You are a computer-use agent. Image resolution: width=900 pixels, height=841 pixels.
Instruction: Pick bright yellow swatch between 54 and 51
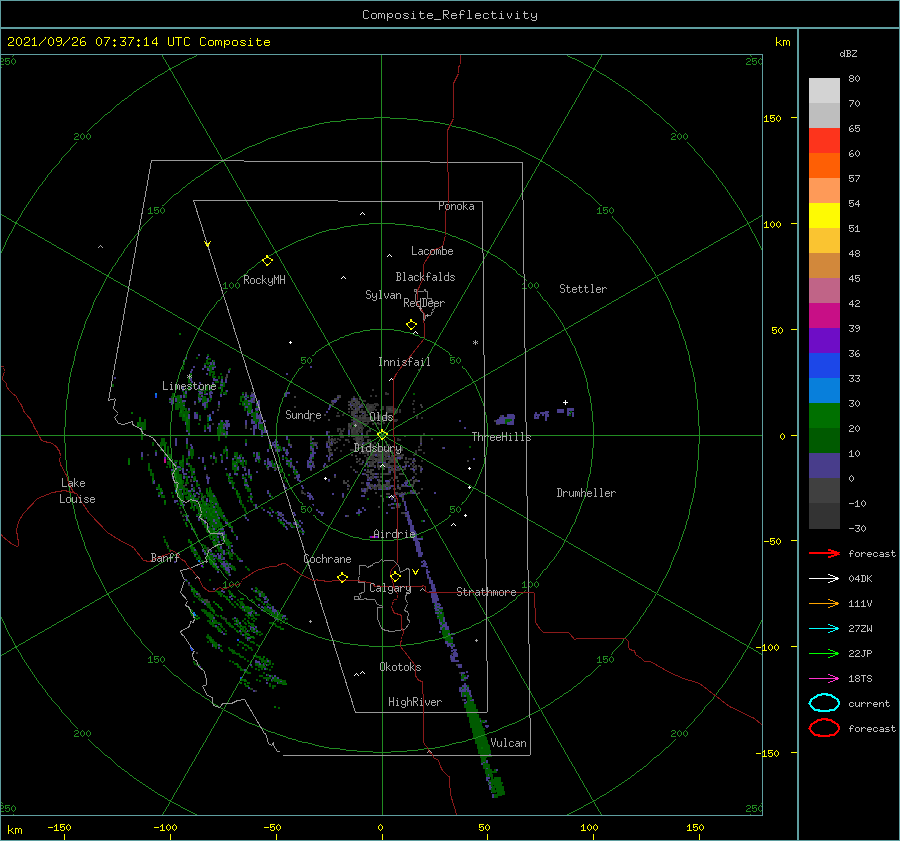click(x=824, y=216)
